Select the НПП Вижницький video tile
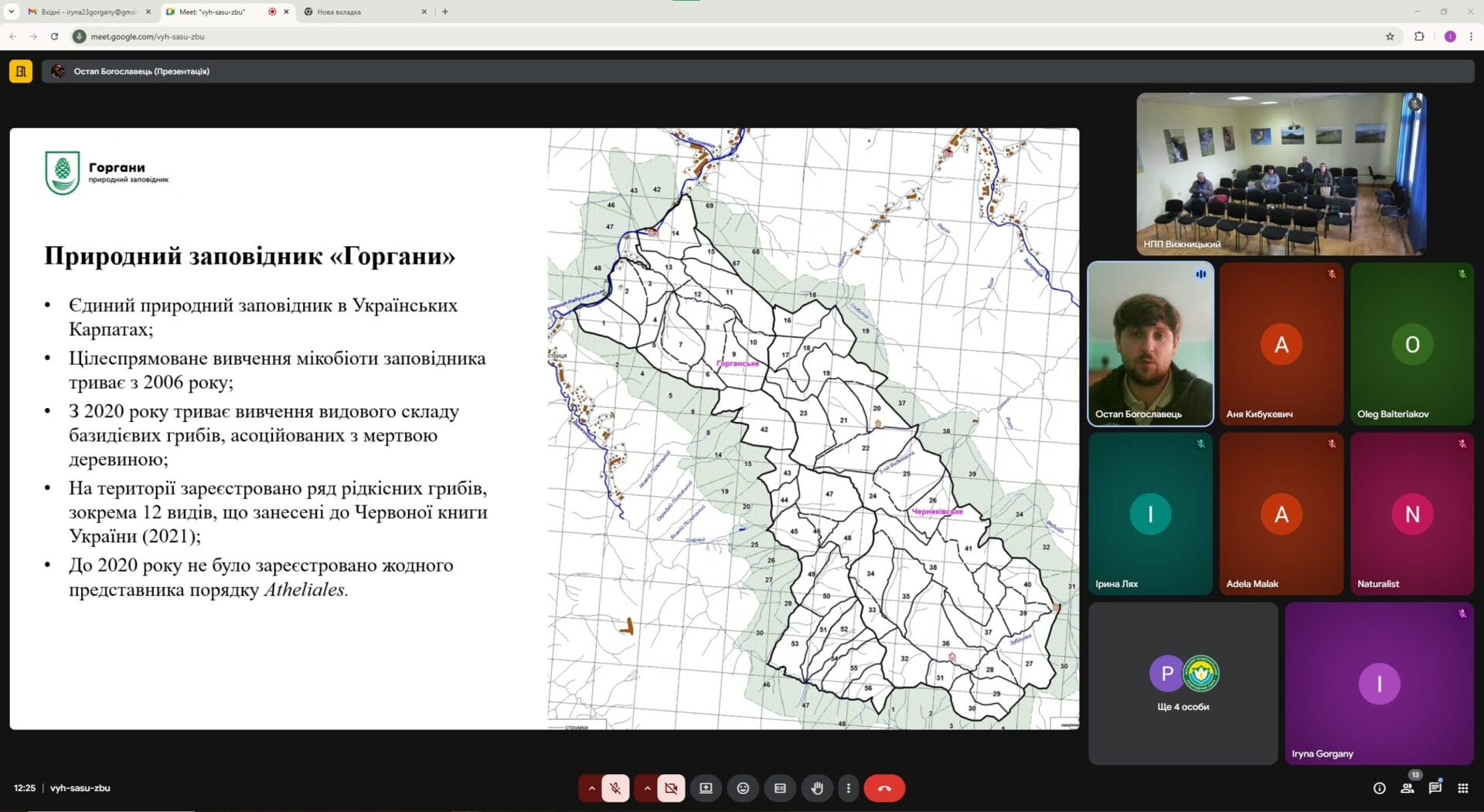 coord(1281,174)
